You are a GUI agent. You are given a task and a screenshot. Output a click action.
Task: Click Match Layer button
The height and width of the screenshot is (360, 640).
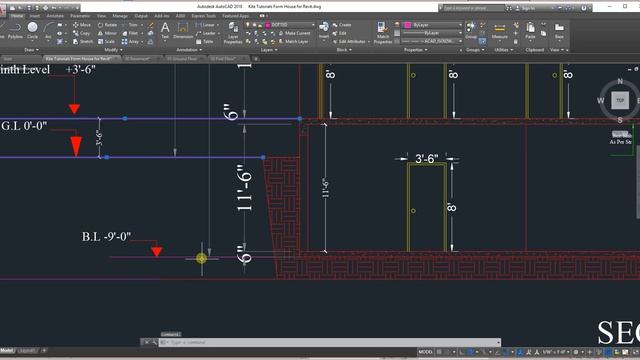293,42
